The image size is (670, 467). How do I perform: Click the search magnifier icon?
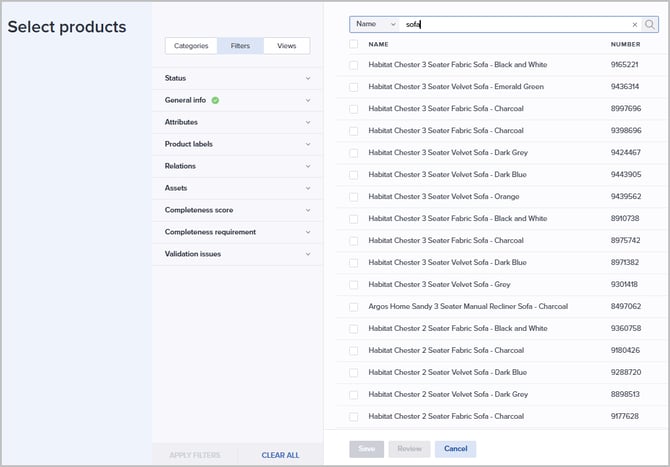coord(650,25)
